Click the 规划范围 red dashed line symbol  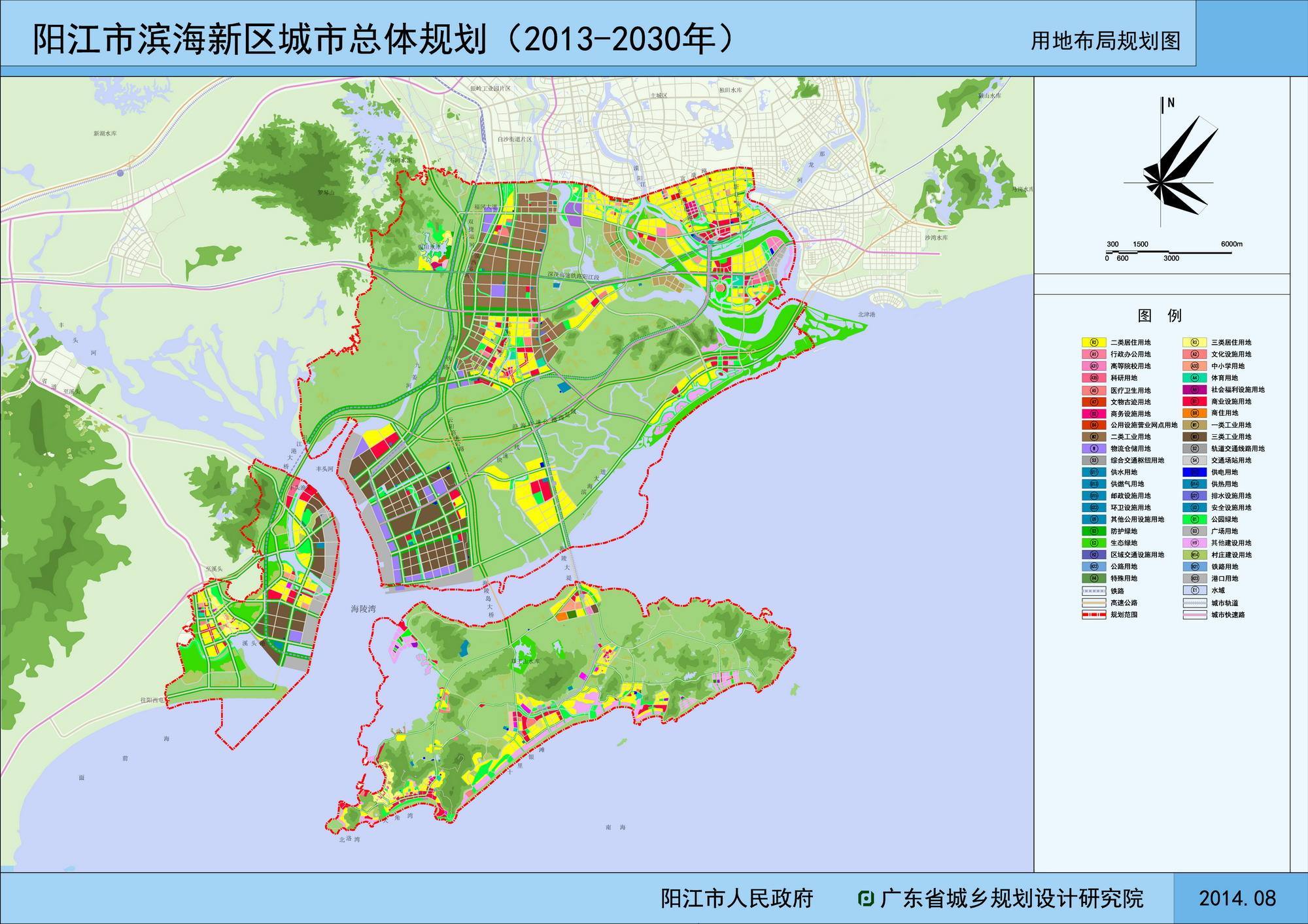(1093, 615)
